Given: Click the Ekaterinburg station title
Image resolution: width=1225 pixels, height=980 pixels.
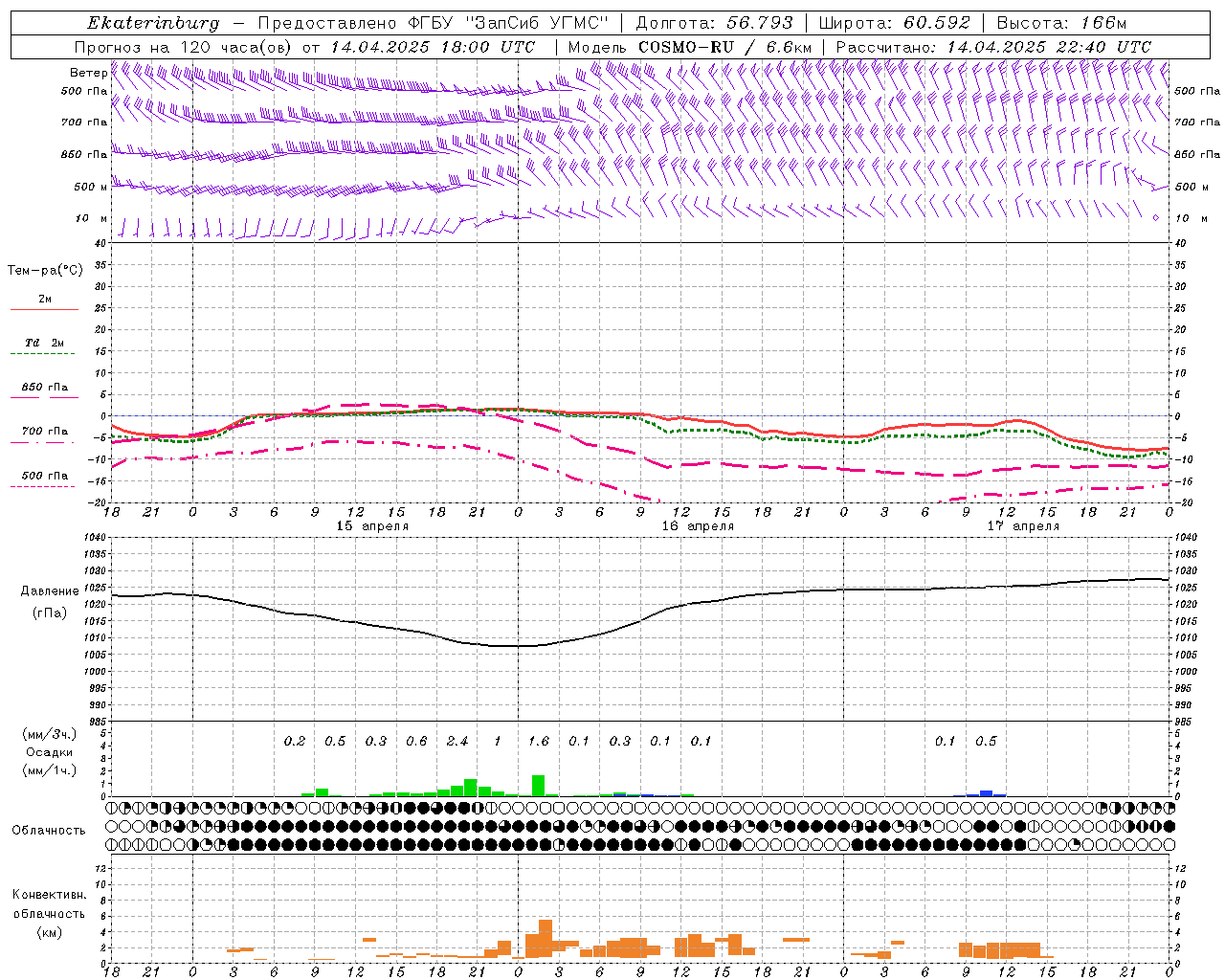Looking at the screenshot, I should (x=153, y=23).
